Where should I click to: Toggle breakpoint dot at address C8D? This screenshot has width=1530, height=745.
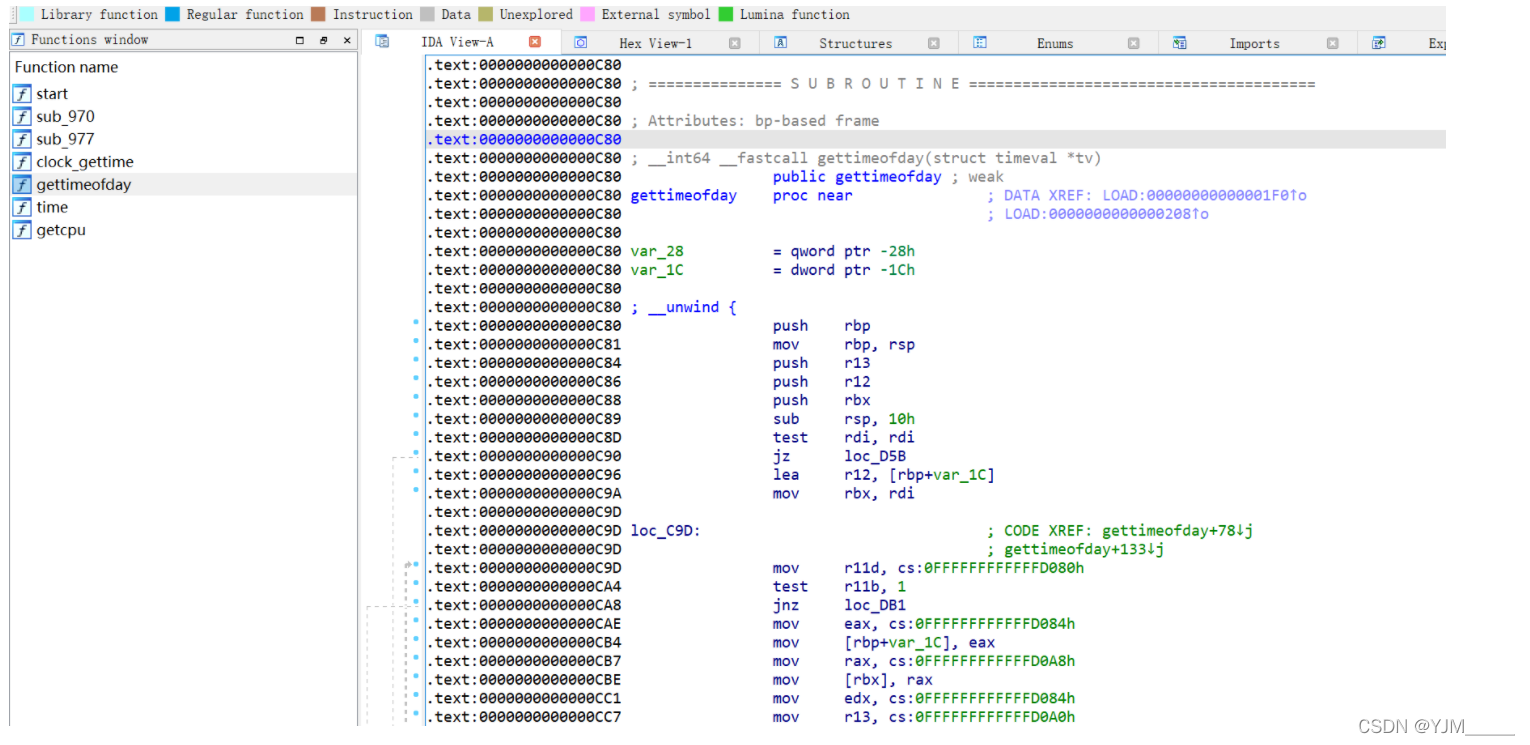tap(415, 436)
